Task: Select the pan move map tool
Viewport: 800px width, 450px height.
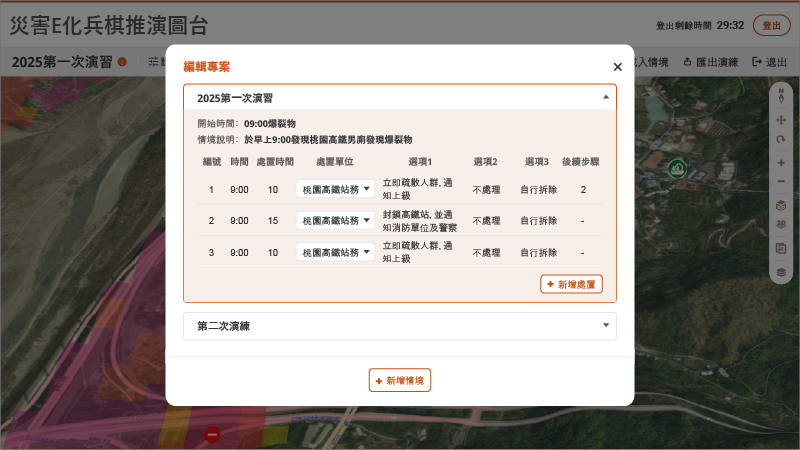Action: pos(781,120)
